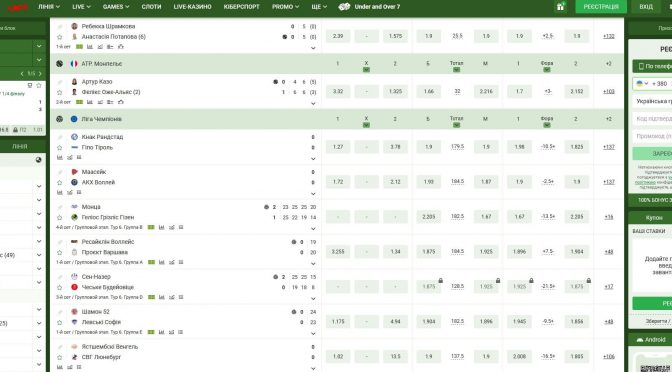
Task: Open +137 more markets for Кнак Рандстад match
Action: pos(609,147)
